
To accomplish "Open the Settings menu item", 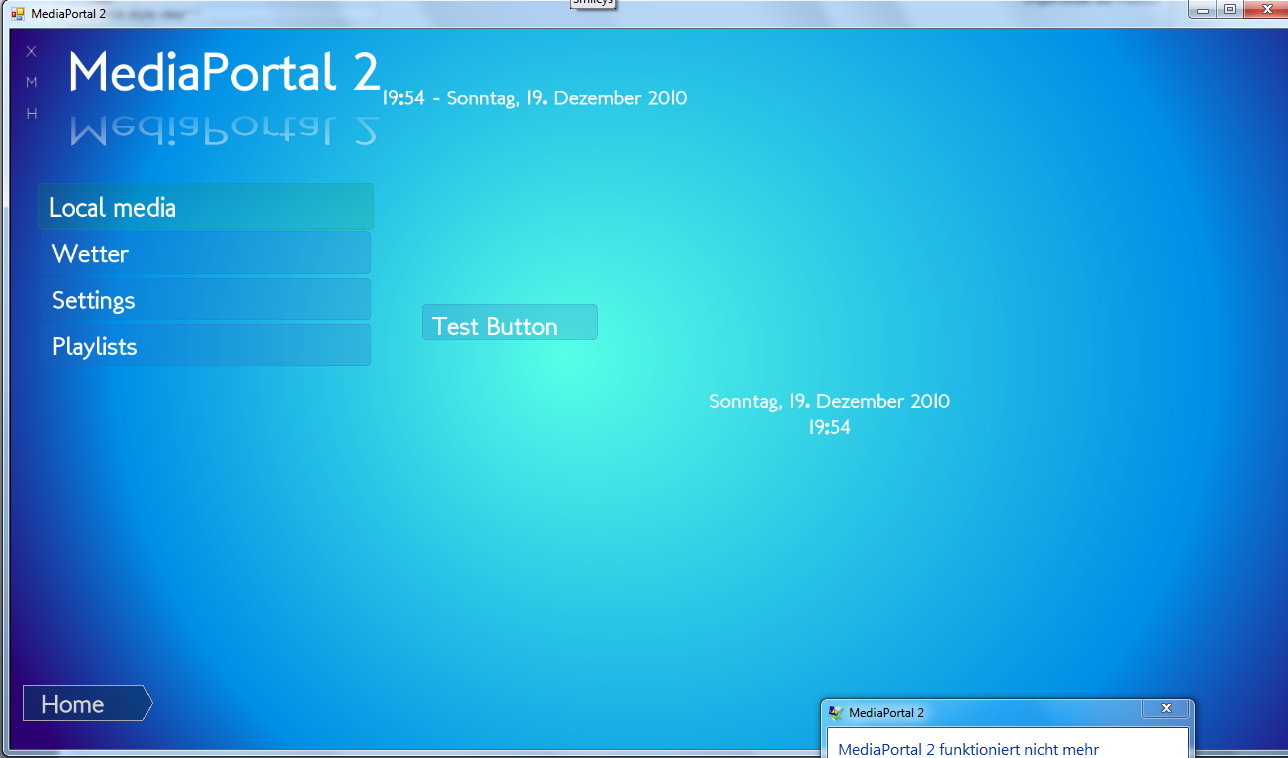I will pyautogui.click(x=206, y=299).
